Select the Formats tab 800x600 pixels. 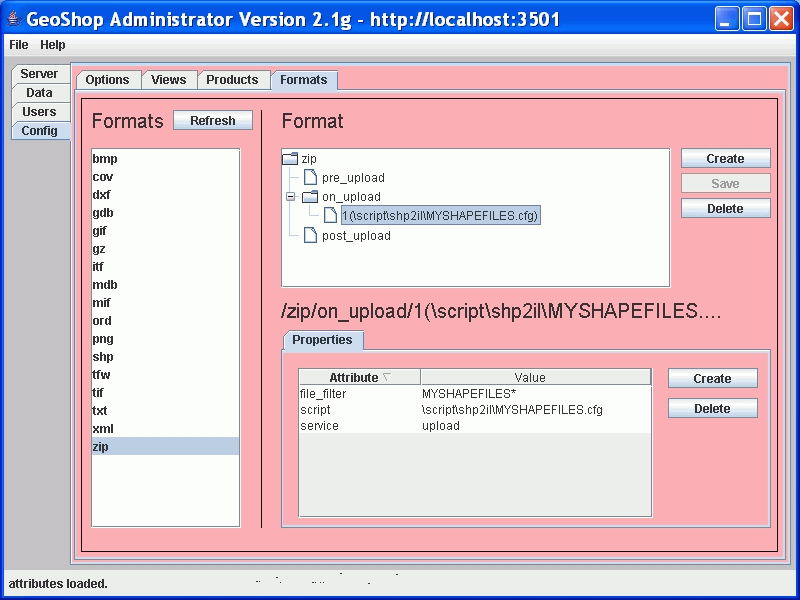click(304, 80)
